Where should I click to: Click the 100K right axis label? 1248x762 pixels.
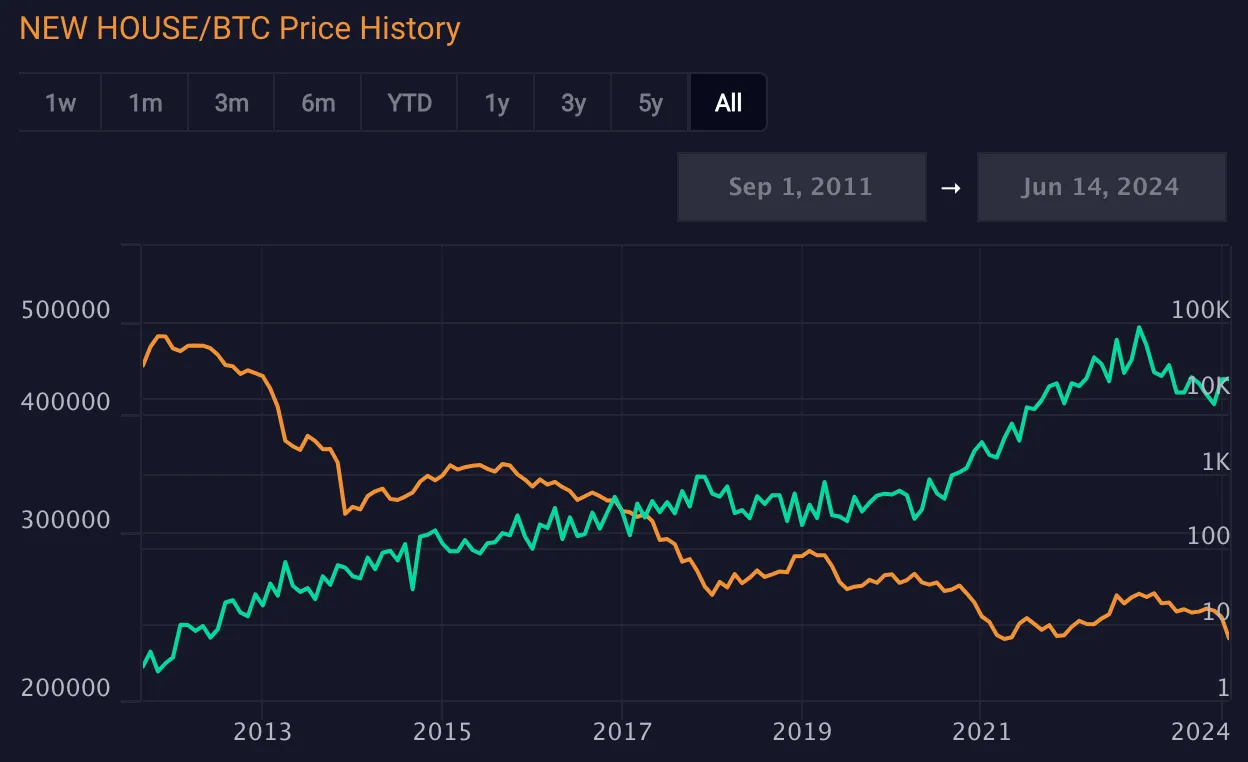pyautogui.click(x=1199, y=311)
